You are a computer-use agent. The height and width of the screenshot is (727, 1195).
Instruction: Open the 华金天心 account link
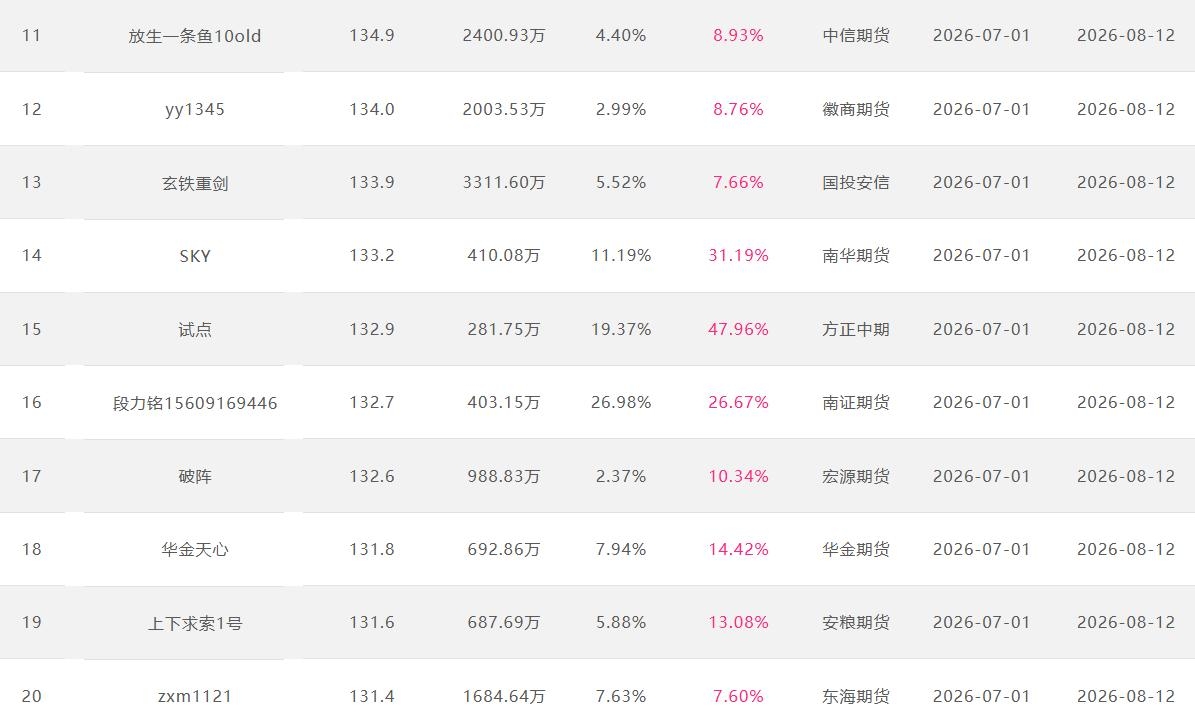tap(194, 549)
